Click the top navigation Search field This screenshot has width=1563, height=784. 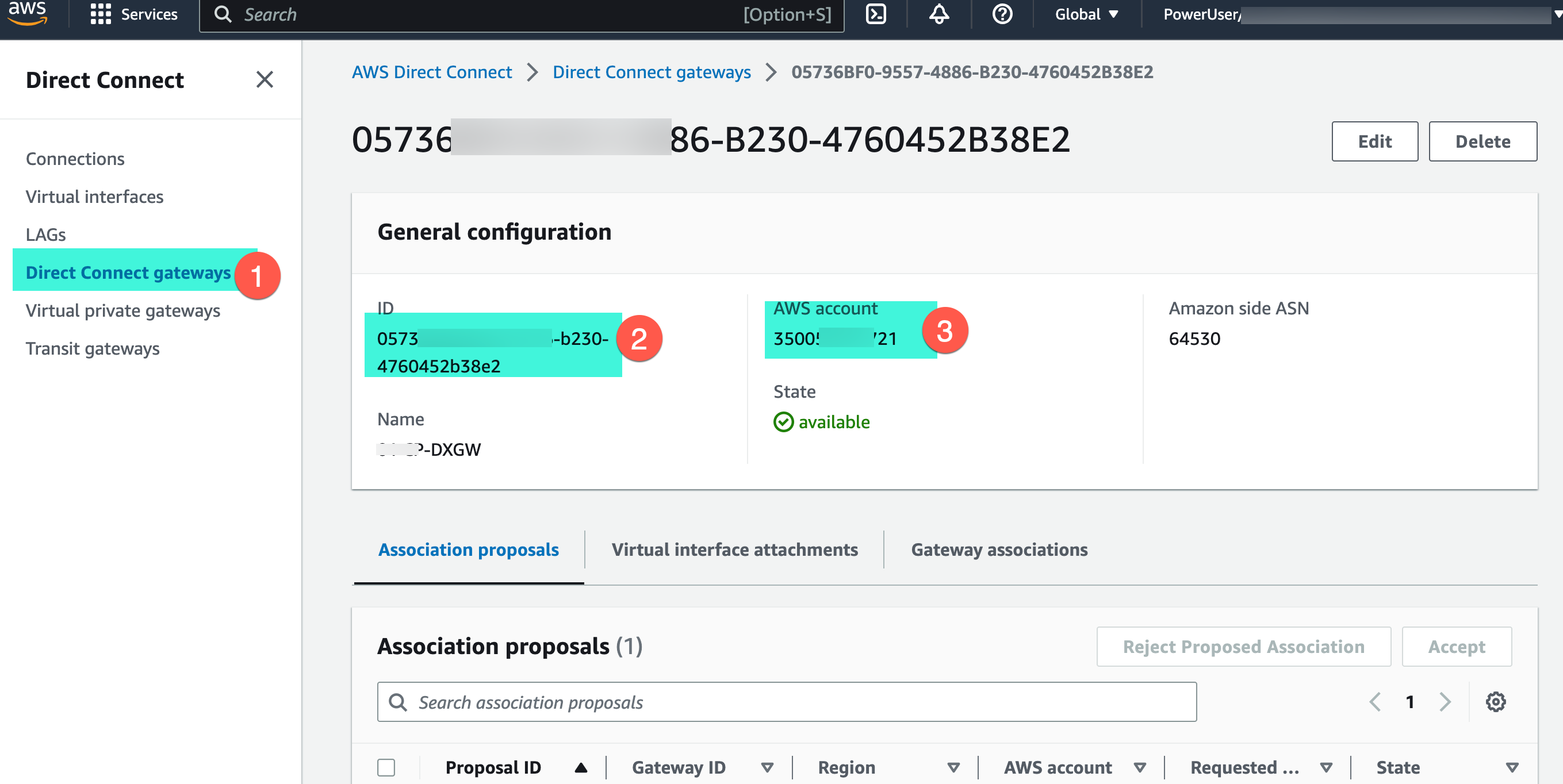point(522,14)
